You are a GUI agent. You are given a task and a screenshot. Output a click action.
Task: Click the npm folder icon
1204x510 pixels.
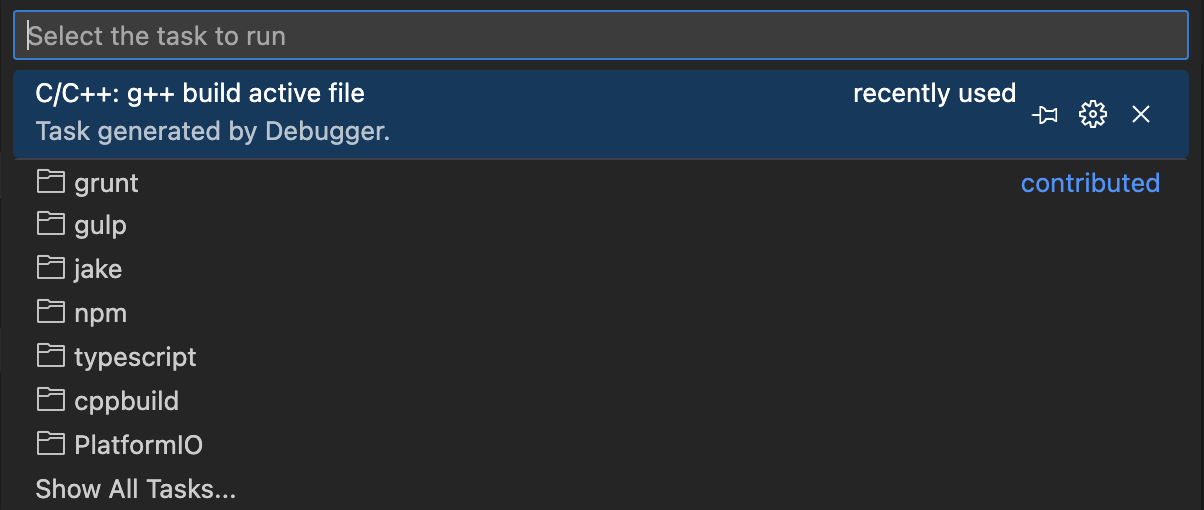point(49,313)
